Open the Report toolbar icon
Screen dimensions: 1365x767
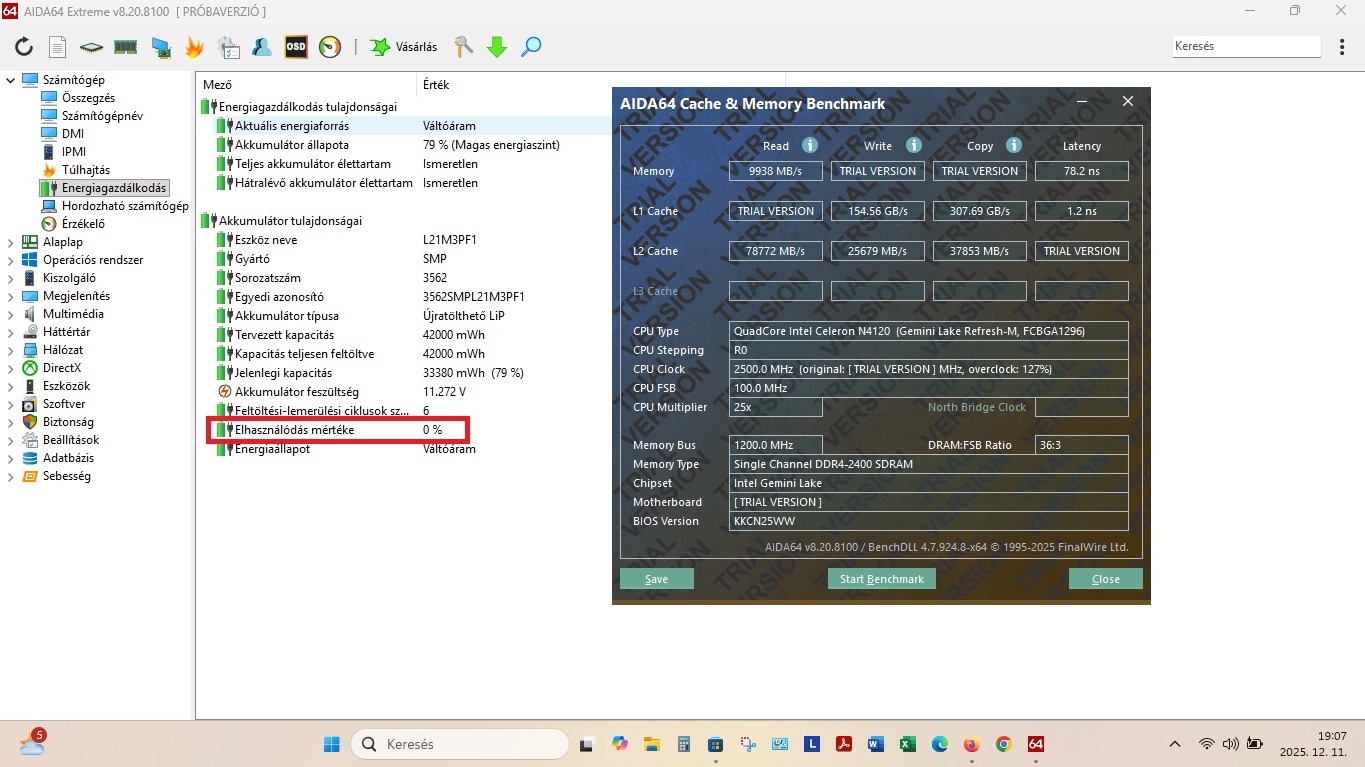(58, 47)
